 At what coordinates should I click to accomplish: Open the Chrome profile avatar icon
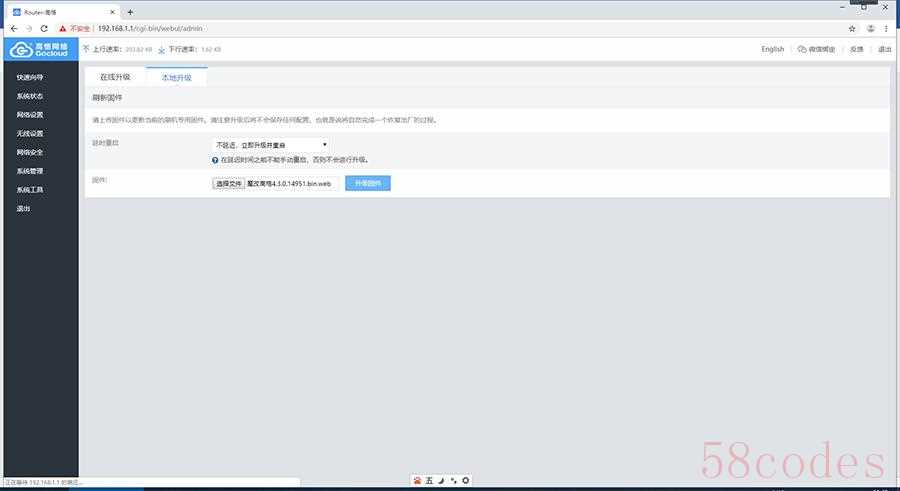pyautogui.click(x=871, y=28)
